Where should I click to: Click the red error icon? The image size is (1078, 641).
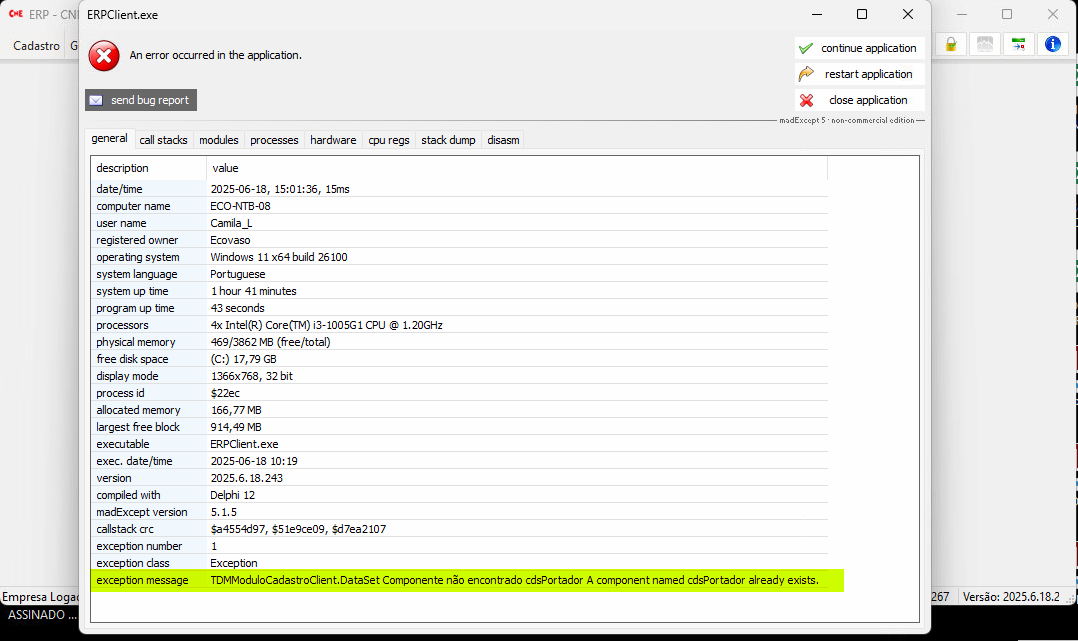(104, 56)
